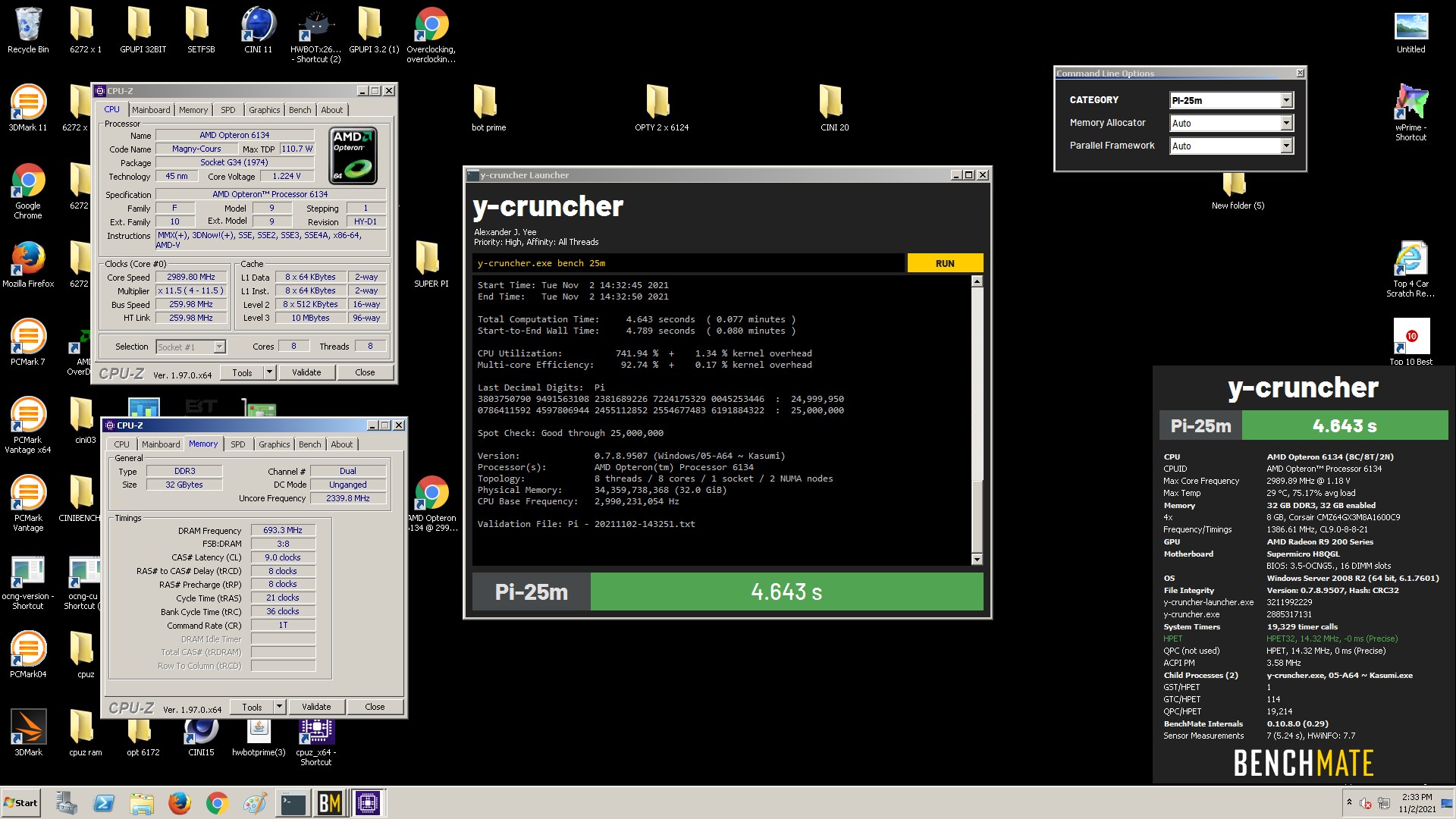Click the Pi-25m 4.643 s result bar in launcher
Screen dimensions: 1456x819
click(728, 591)
